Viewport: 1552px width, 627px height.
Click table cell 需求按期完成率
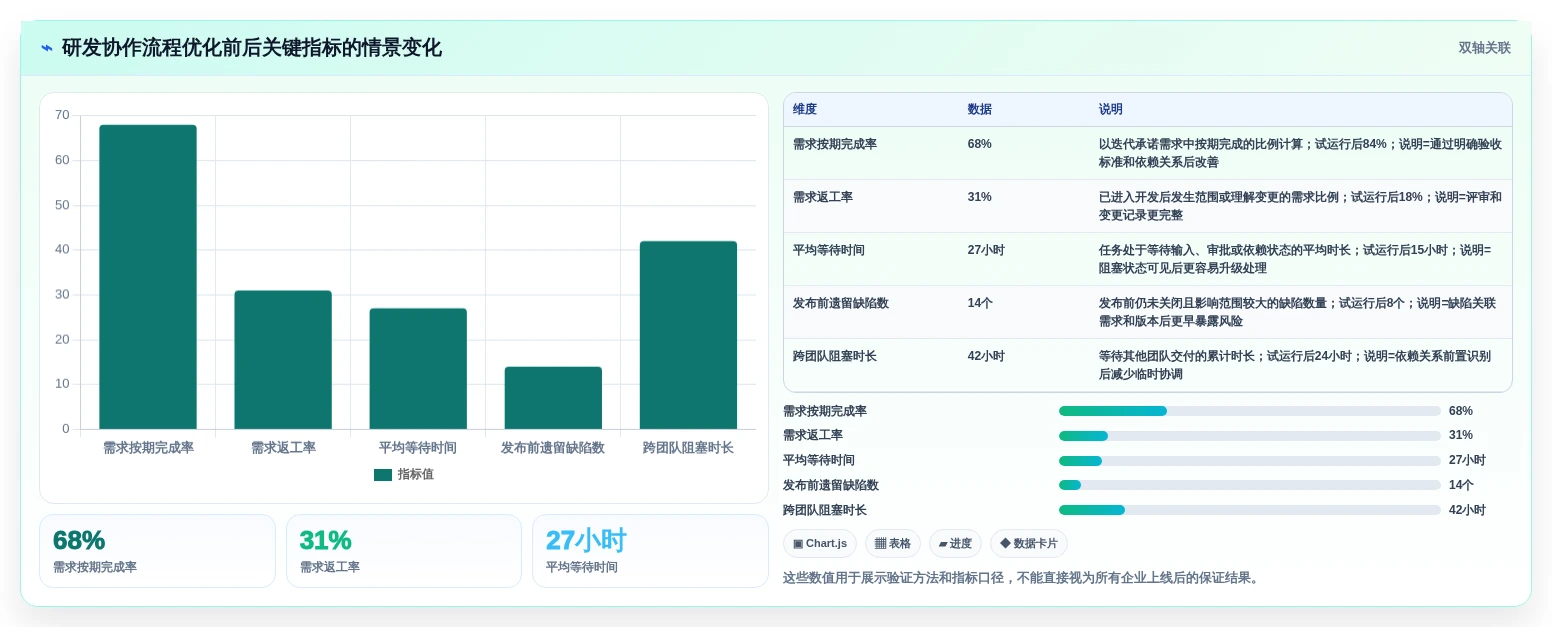point(835,145)
